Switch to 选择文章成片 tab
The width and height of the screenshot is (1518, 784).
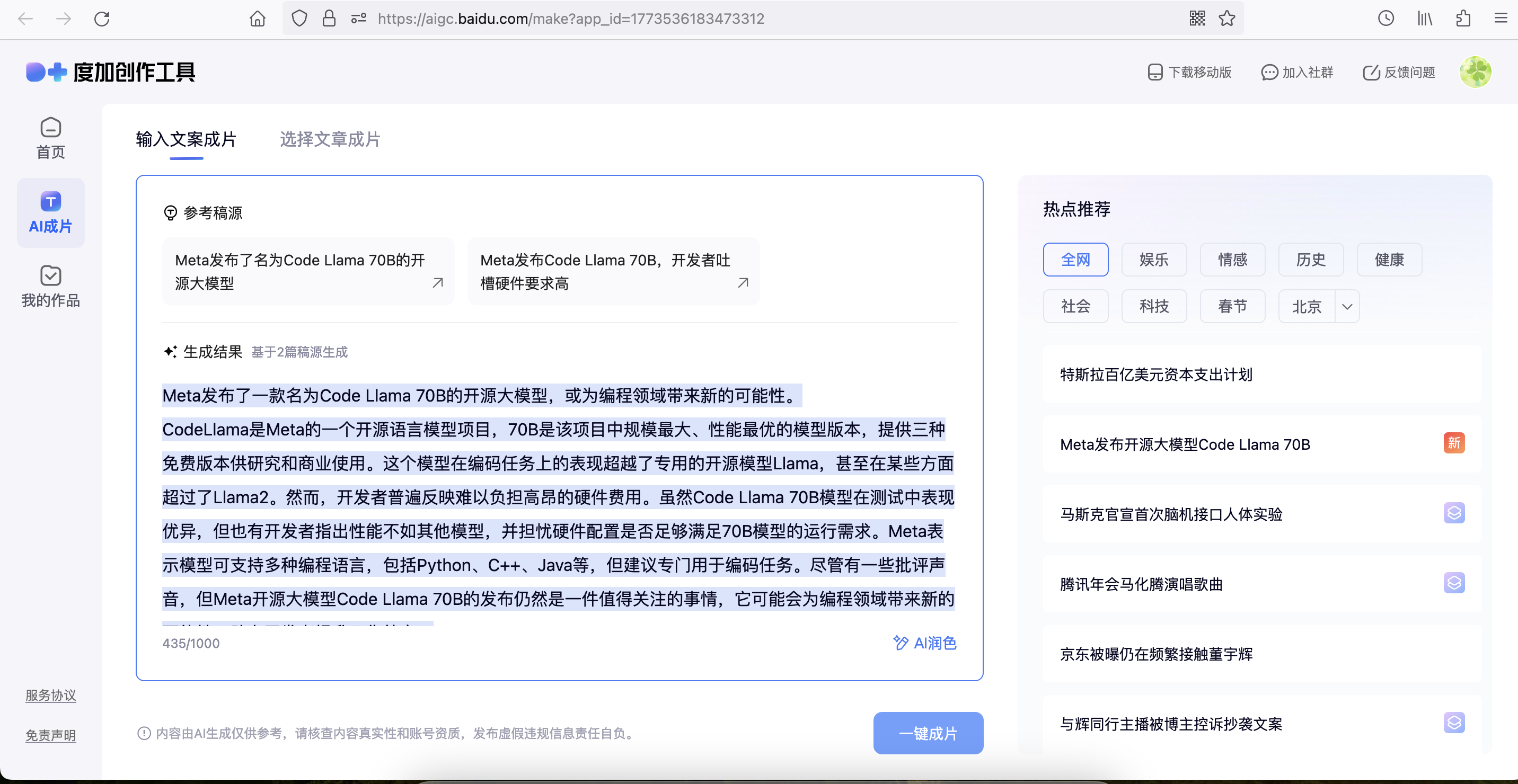[x=330, y=140]
